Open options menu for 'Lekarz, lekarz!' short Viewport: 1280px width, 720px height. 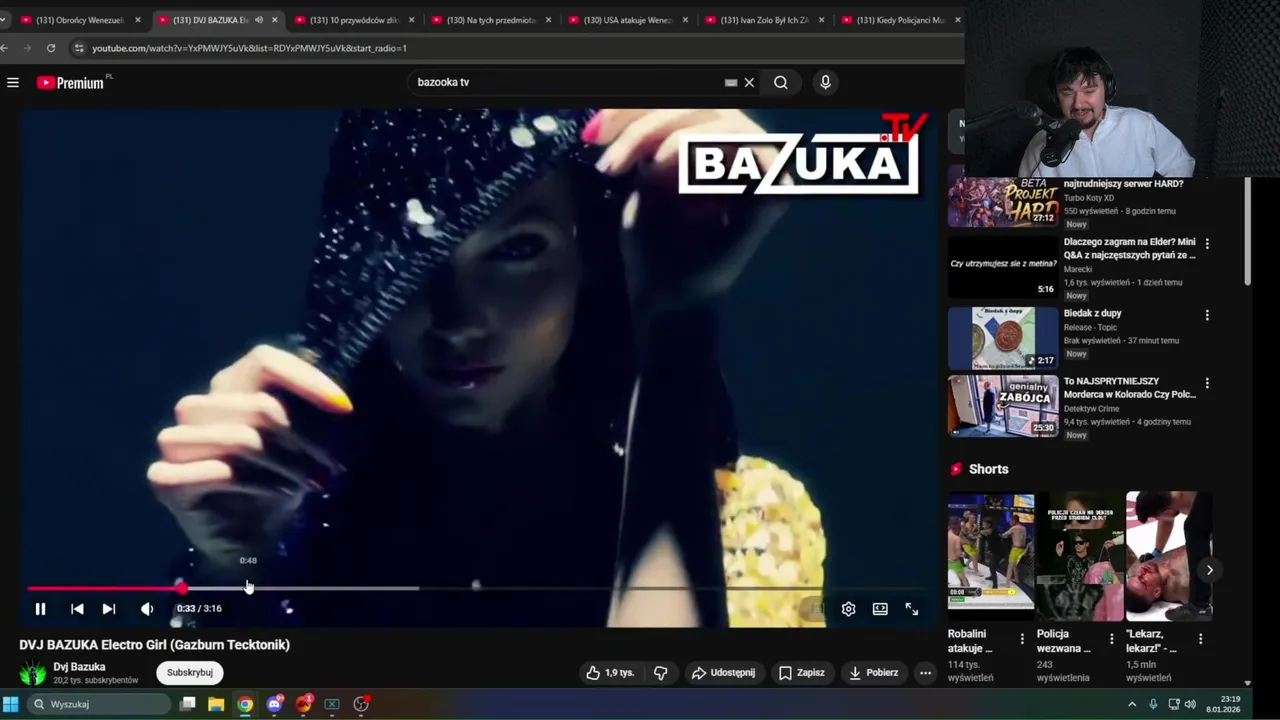click(1200, 639)
